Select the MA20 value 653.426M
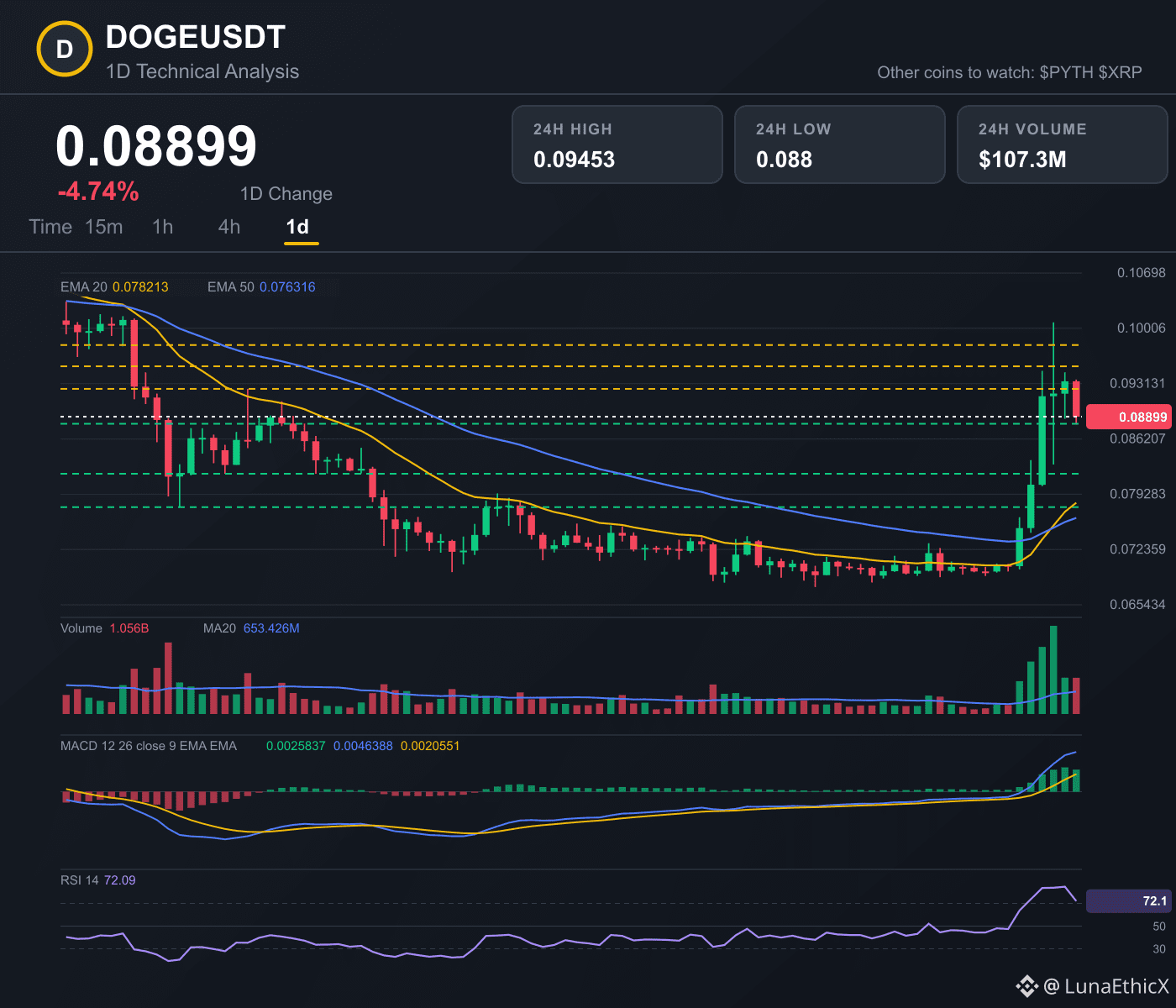 point(271,628)
